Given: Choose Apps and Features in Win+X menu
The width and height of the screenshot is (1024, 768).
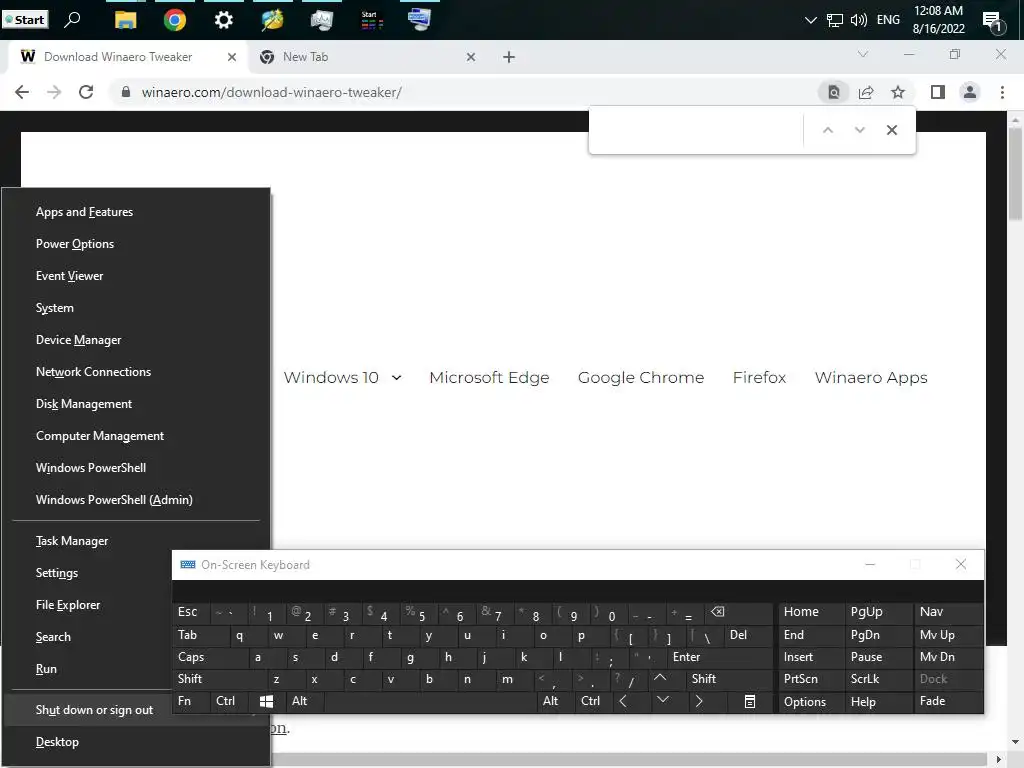Looking at the screenshot, I should (136, 212).
